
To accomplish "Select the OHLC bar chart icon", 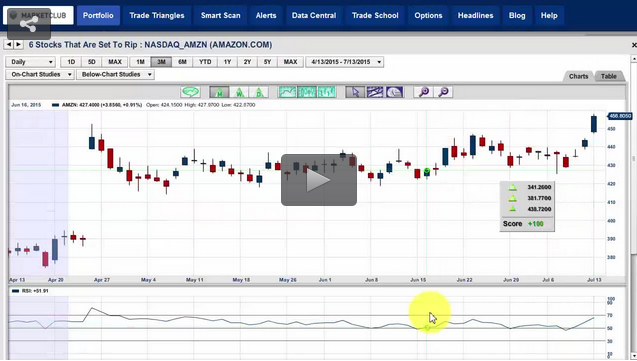I will (x=327, y=92).
